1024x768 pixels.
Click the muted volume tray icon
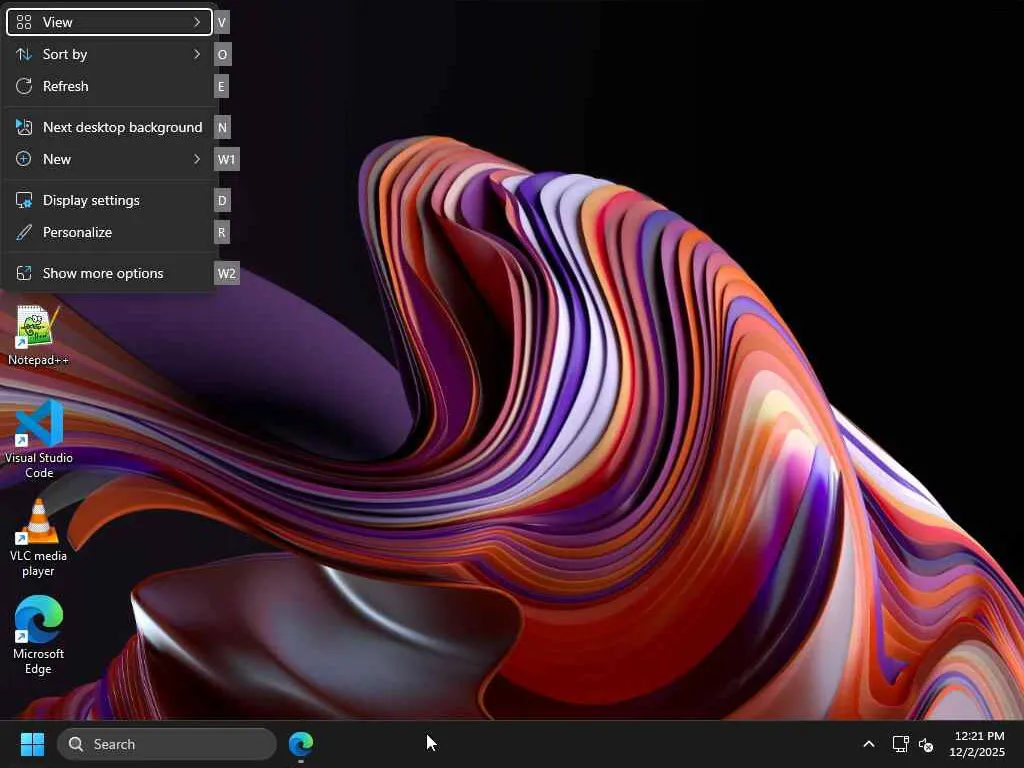tap(926, 744)
